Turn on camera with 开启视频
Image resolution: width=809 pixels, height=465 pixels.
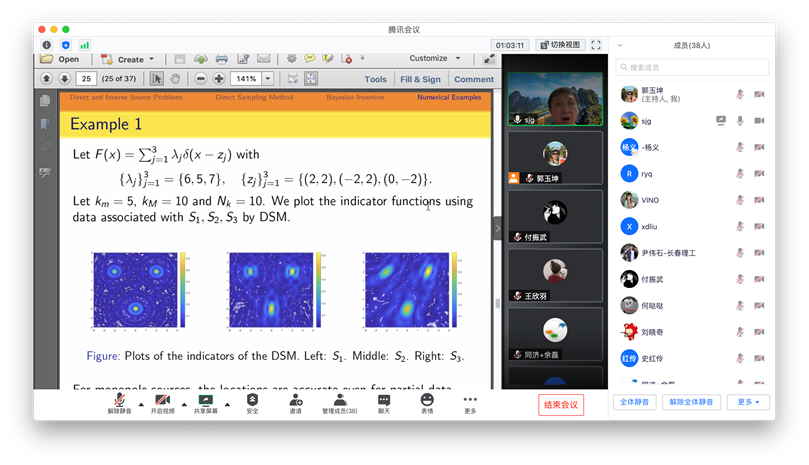tap(162, 402)
